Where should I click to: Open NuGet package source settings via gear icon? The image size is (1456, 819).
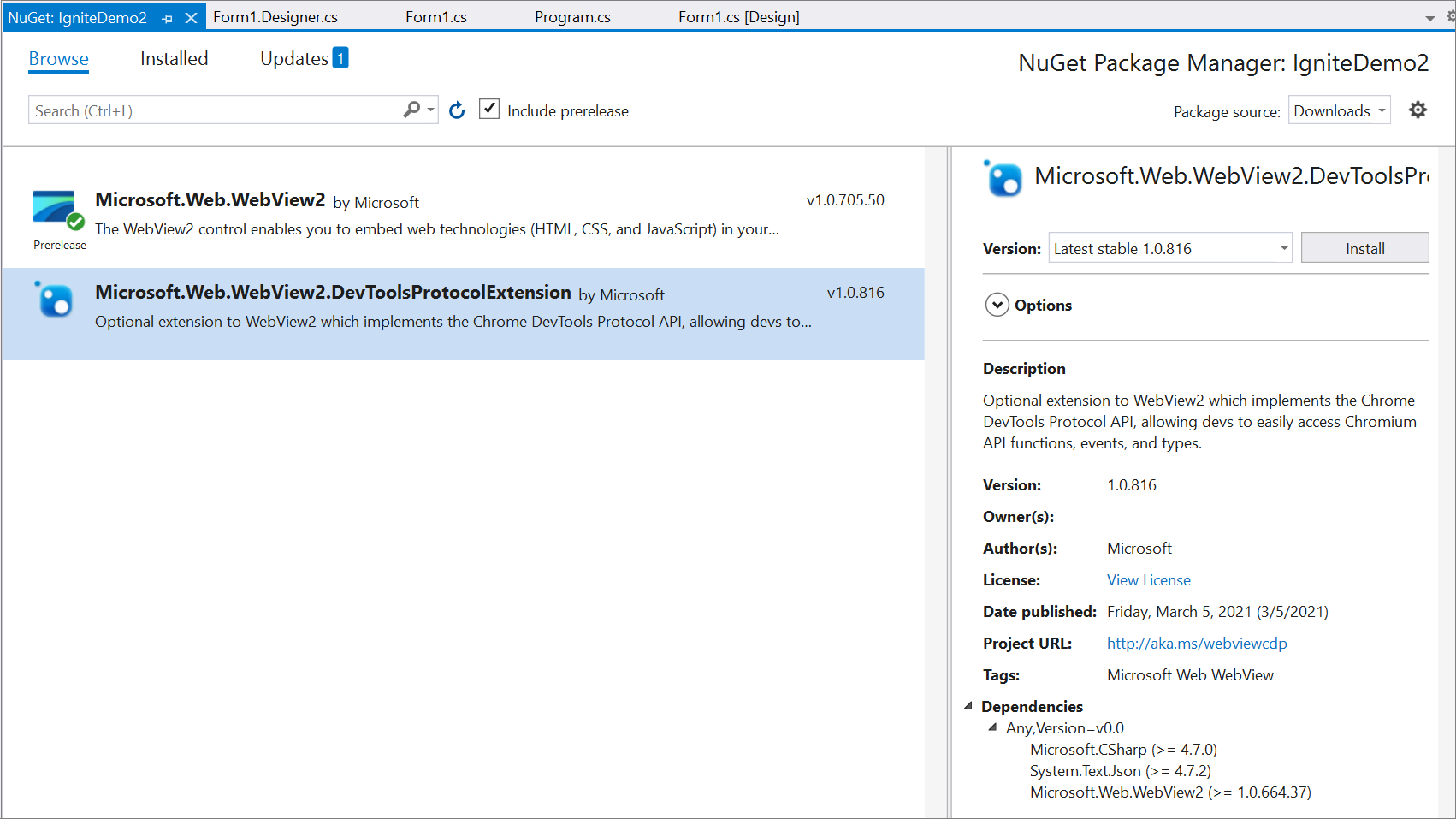pos(1418,110)
